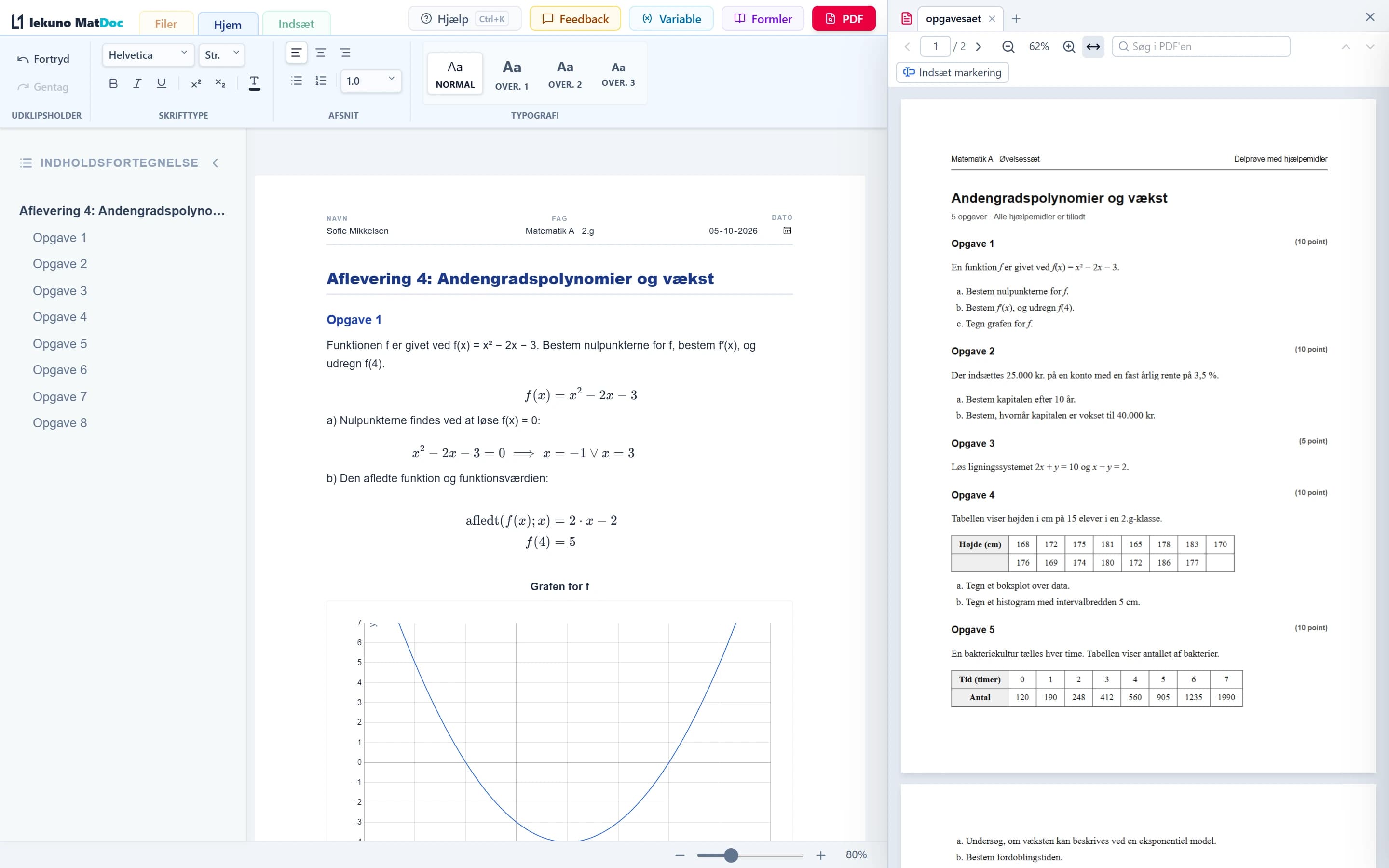
Task: Apply subscript formatting
Action: pos(220,84)
